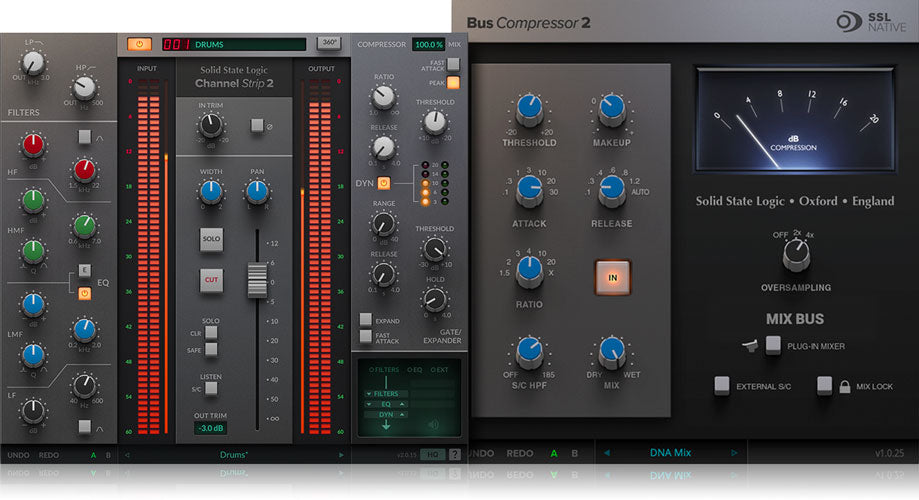Click the speaker icon in routing display
Screen dimensions: 919x500
coord(433,424)
